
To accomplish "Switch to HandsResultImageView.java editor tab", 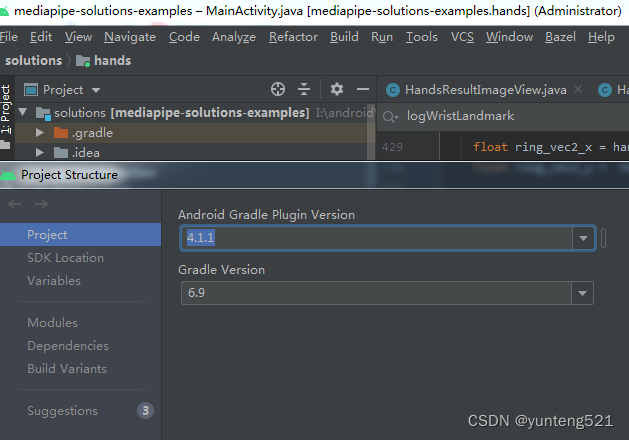I will click(x=485, y=90).
